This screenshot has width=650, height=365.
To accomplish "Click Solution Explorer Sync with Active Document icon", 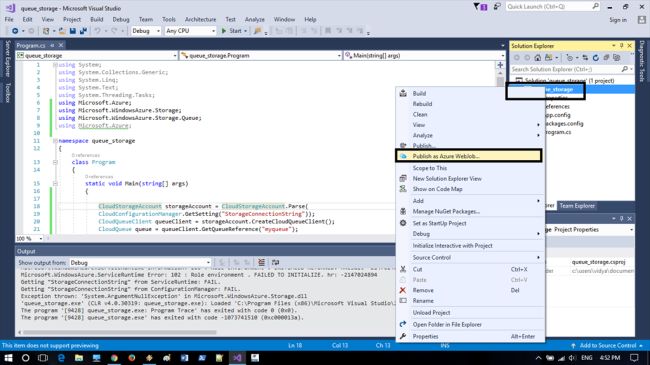I will coord(585,58).
